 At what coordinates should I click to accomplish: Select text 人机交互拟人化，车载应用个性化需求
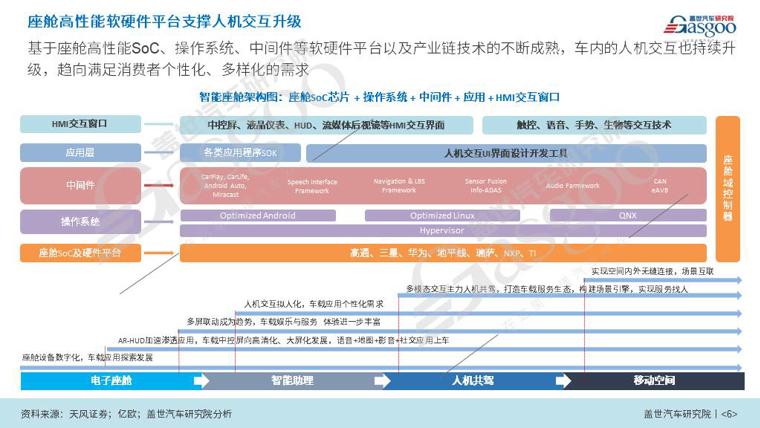314,304
